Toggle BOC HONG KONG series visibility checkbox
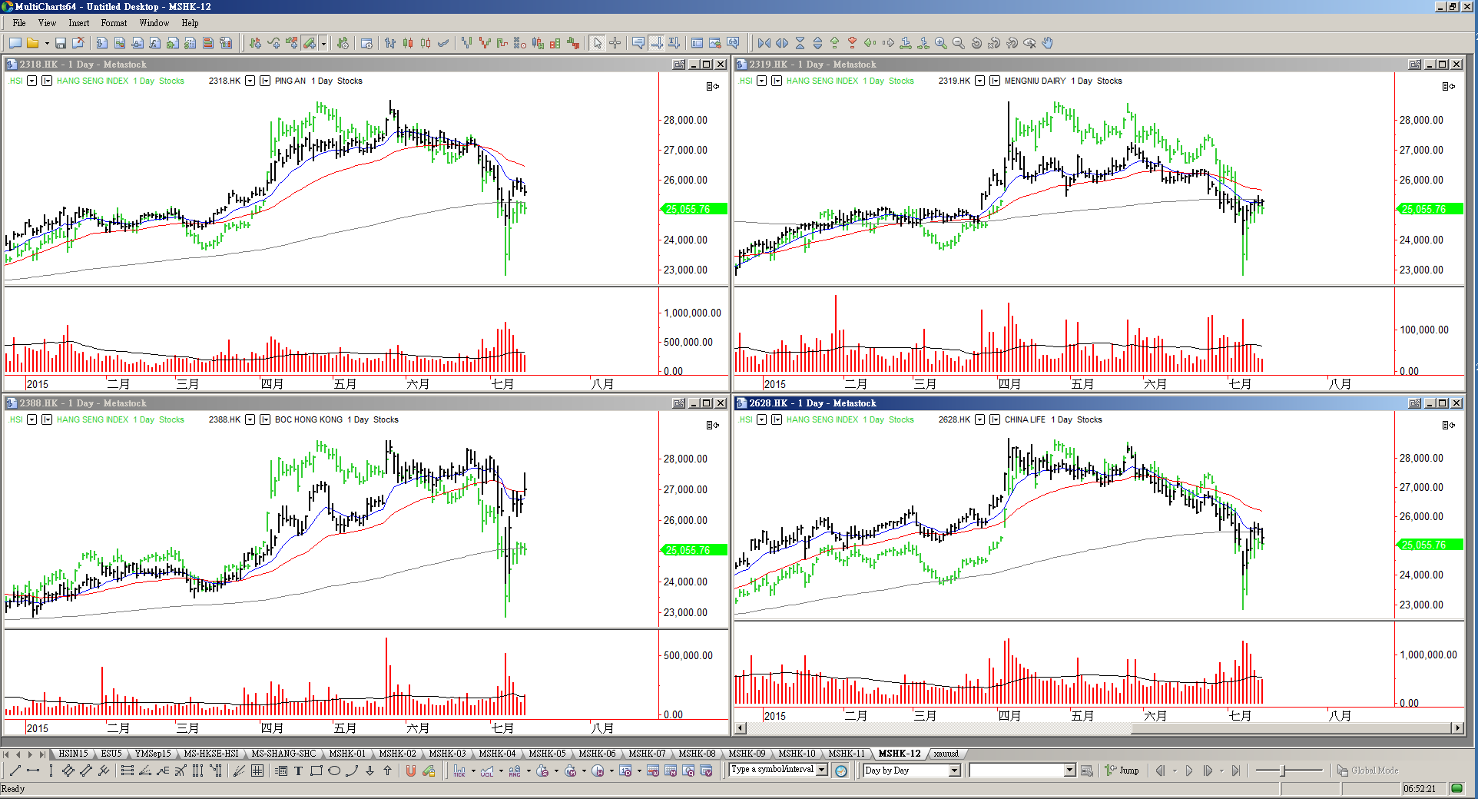Screen dimensions: 1478x812 pyautogui.click(x=265, y=419)
